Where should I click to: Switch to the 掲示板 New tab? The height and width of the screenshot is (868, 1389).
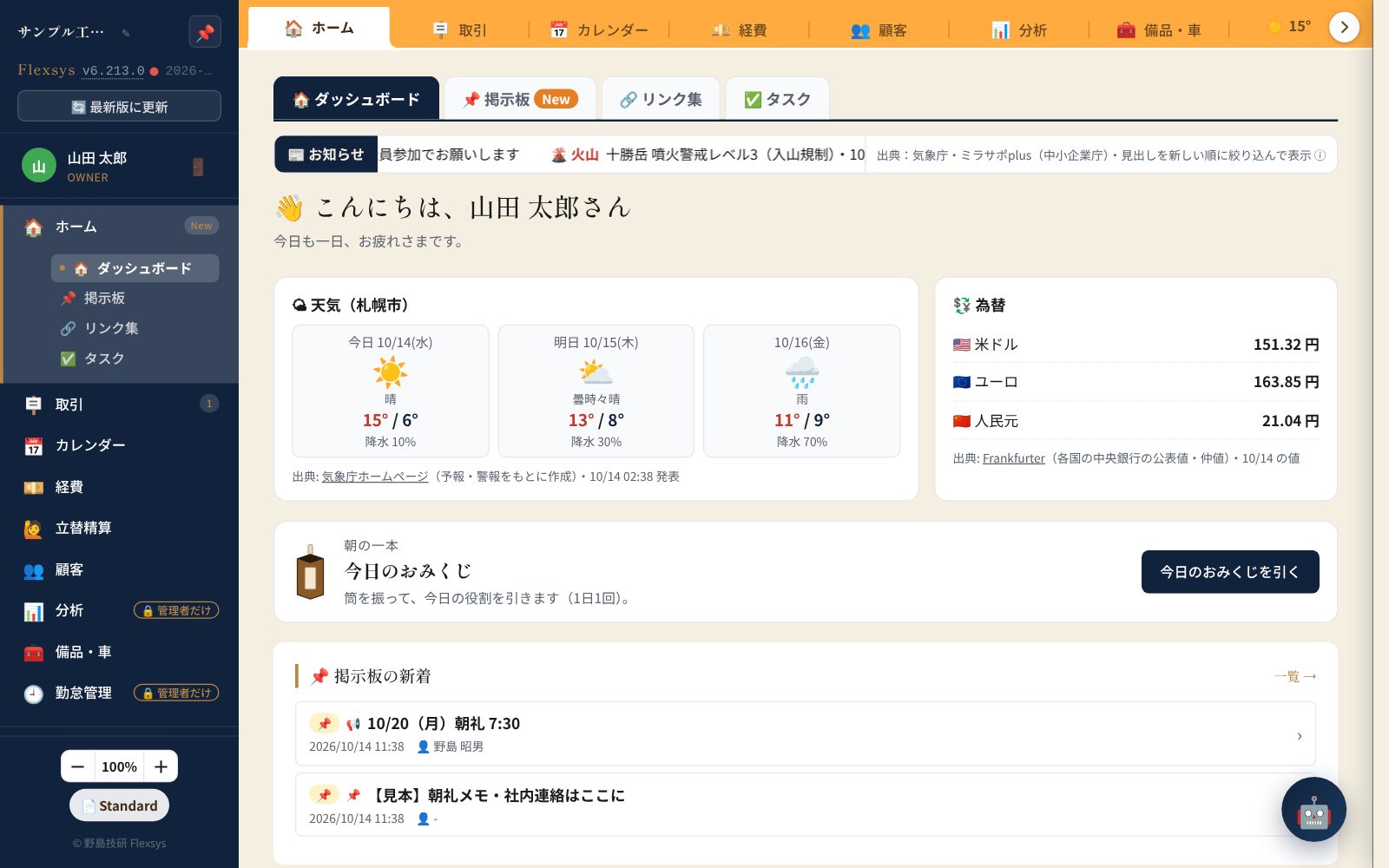click(x=520, y=99)
